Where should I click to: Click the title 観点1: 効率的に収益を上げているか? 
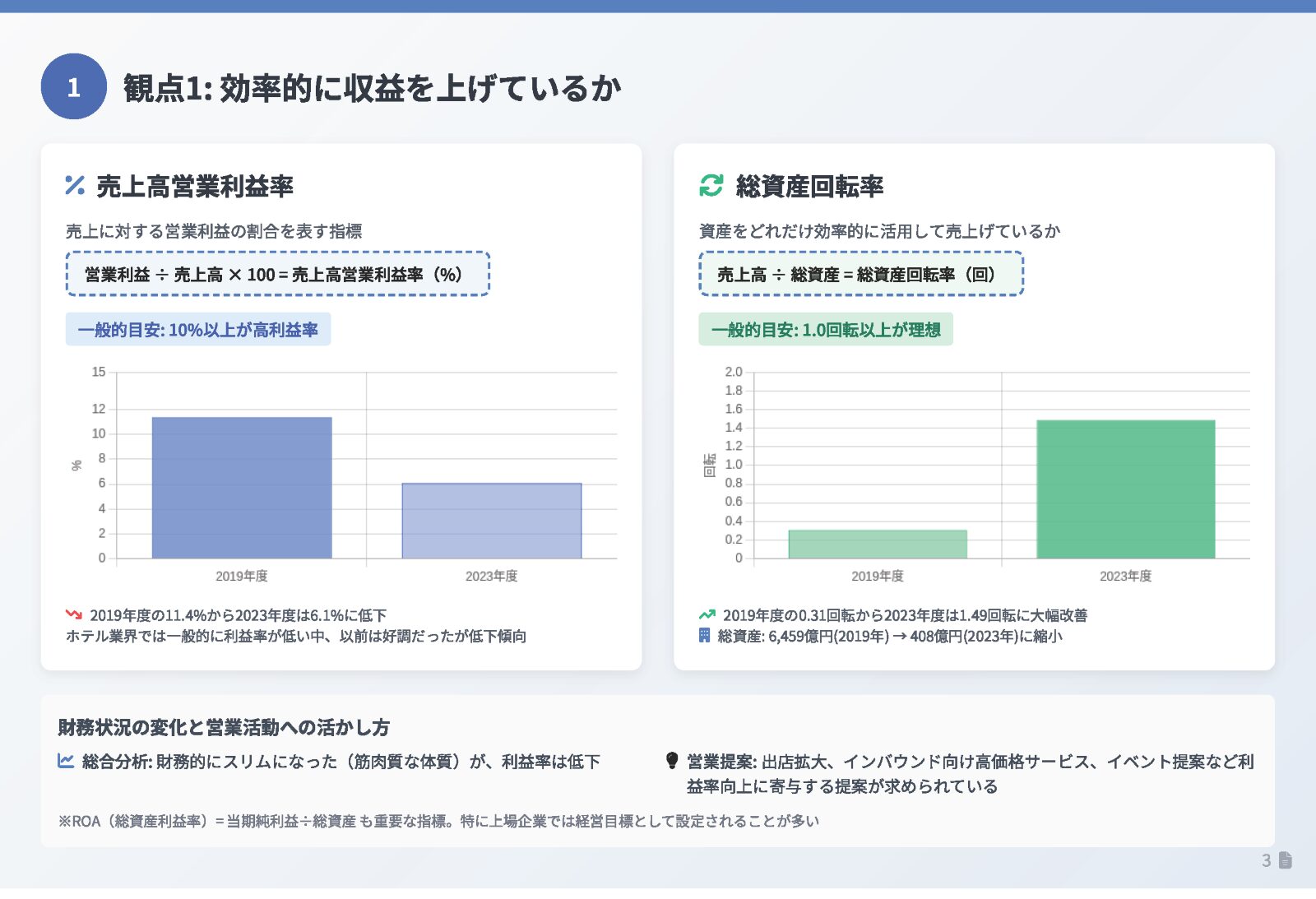tap(373, 88)
